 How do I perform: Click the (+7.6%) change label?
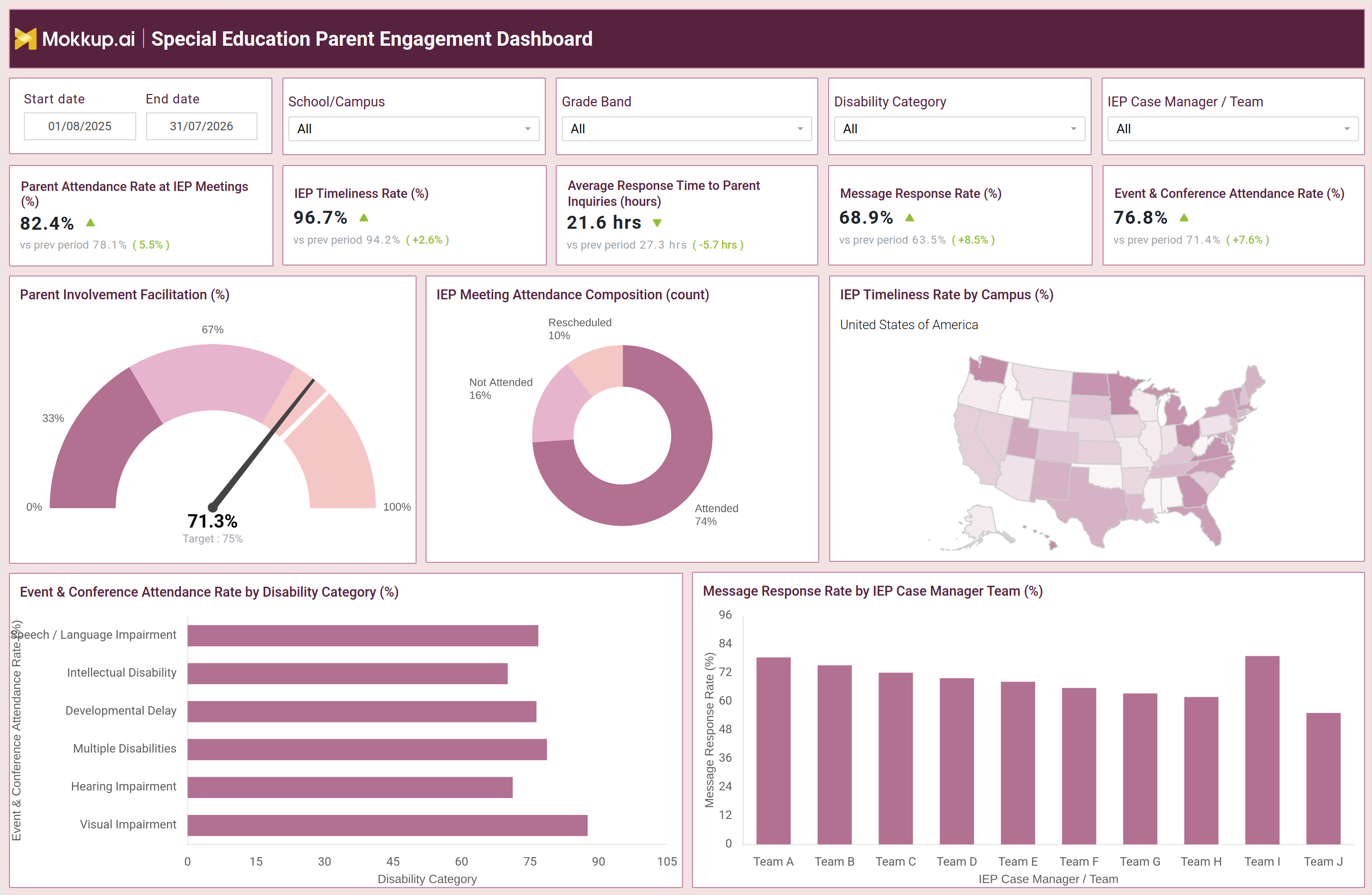point(1248,240)
